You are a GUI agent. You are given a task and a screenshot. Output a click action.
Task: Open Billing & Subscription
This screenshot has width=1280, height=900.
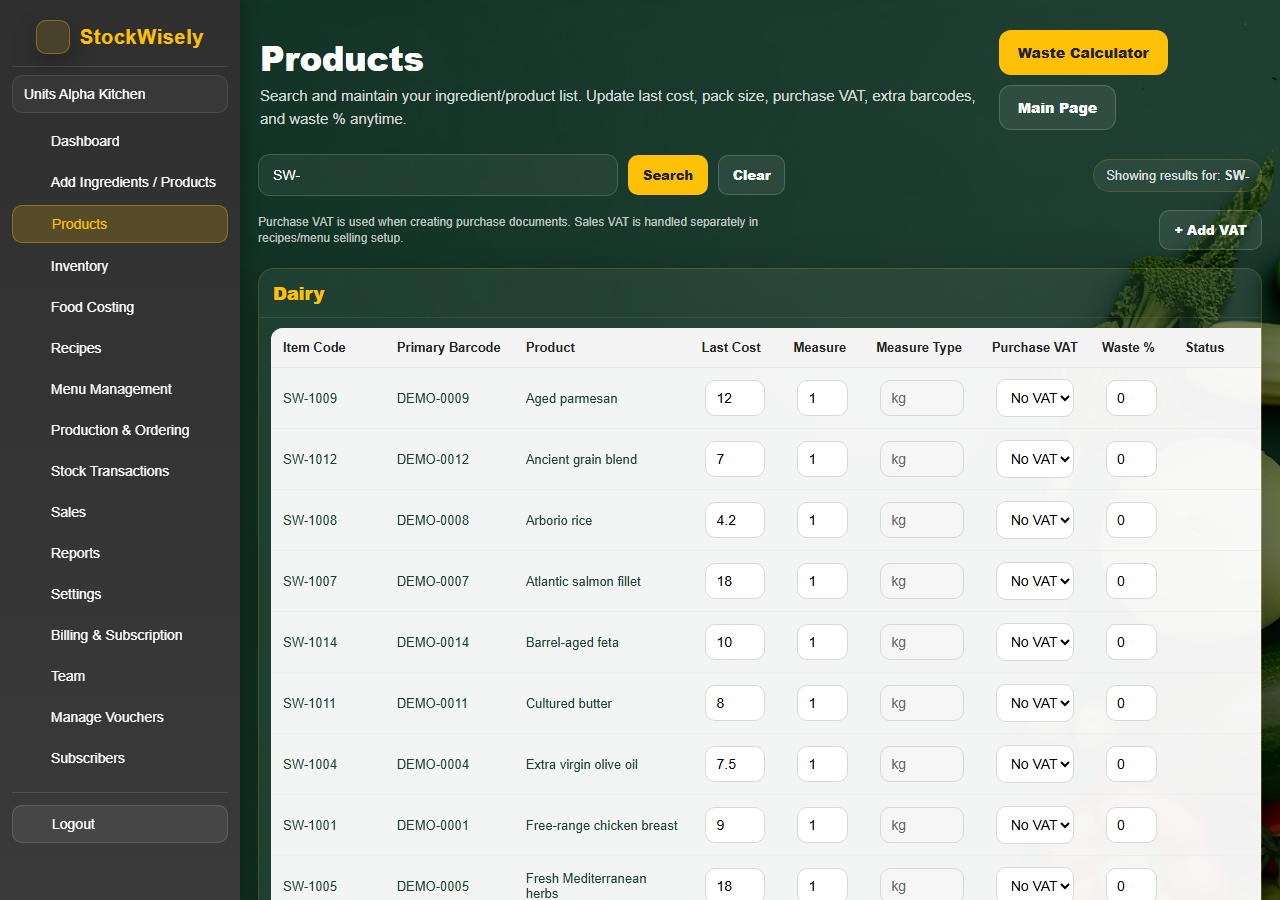tap(120, 635)
